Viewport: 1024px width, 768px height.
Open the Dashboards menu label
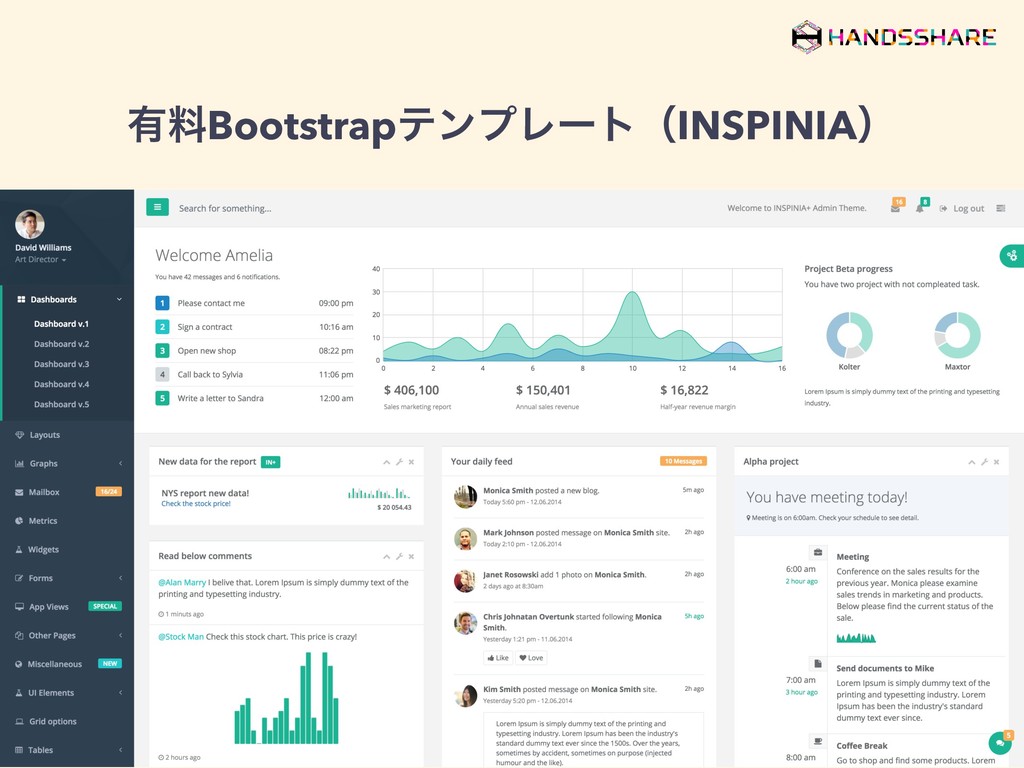[x=54, y=300]
